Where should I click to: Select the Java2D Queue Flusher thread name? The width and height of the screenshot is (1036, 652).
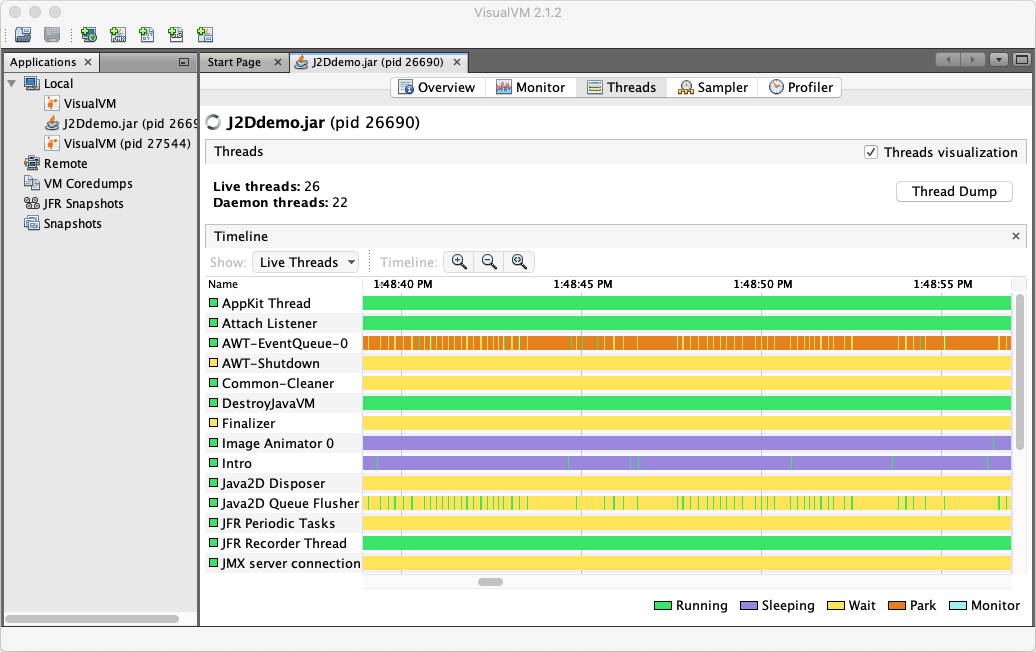click(x=291, y=503)
